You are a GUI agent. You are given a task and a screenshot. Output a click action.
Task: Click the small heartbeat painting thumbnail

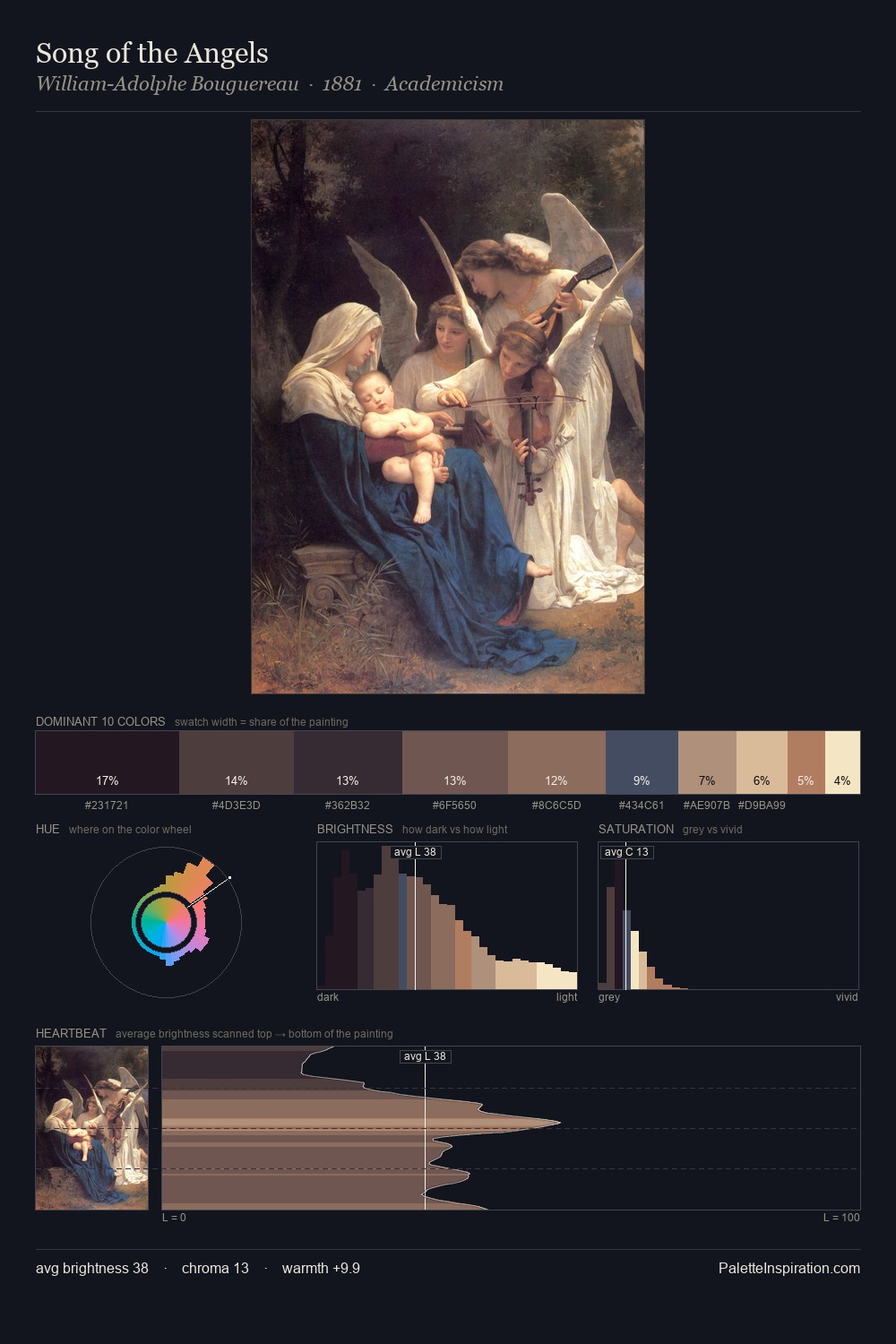pos(91,1128)
